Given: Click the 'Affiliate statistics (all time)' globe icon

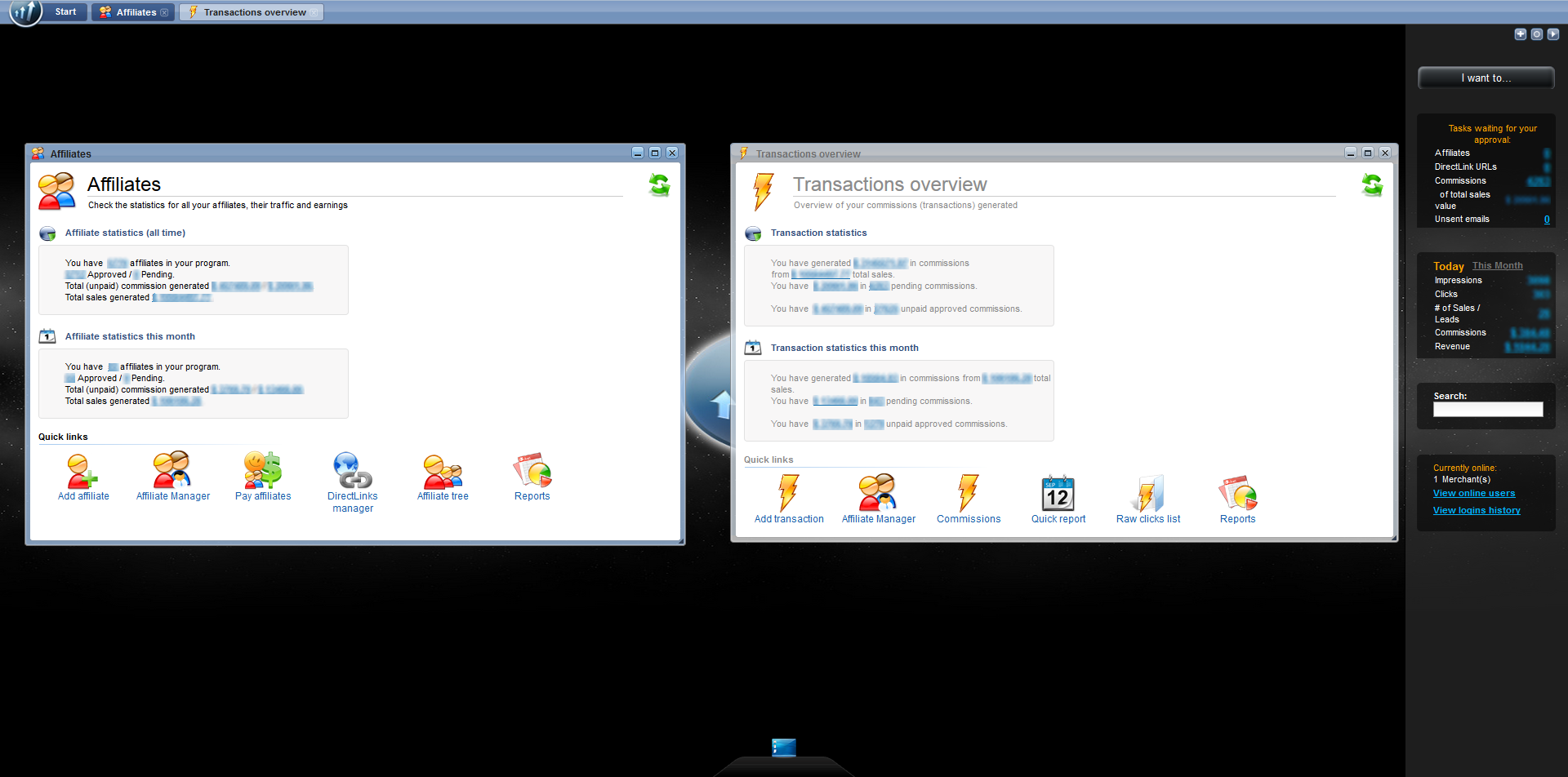Looking at the screenshot, I should pos(47,233).
